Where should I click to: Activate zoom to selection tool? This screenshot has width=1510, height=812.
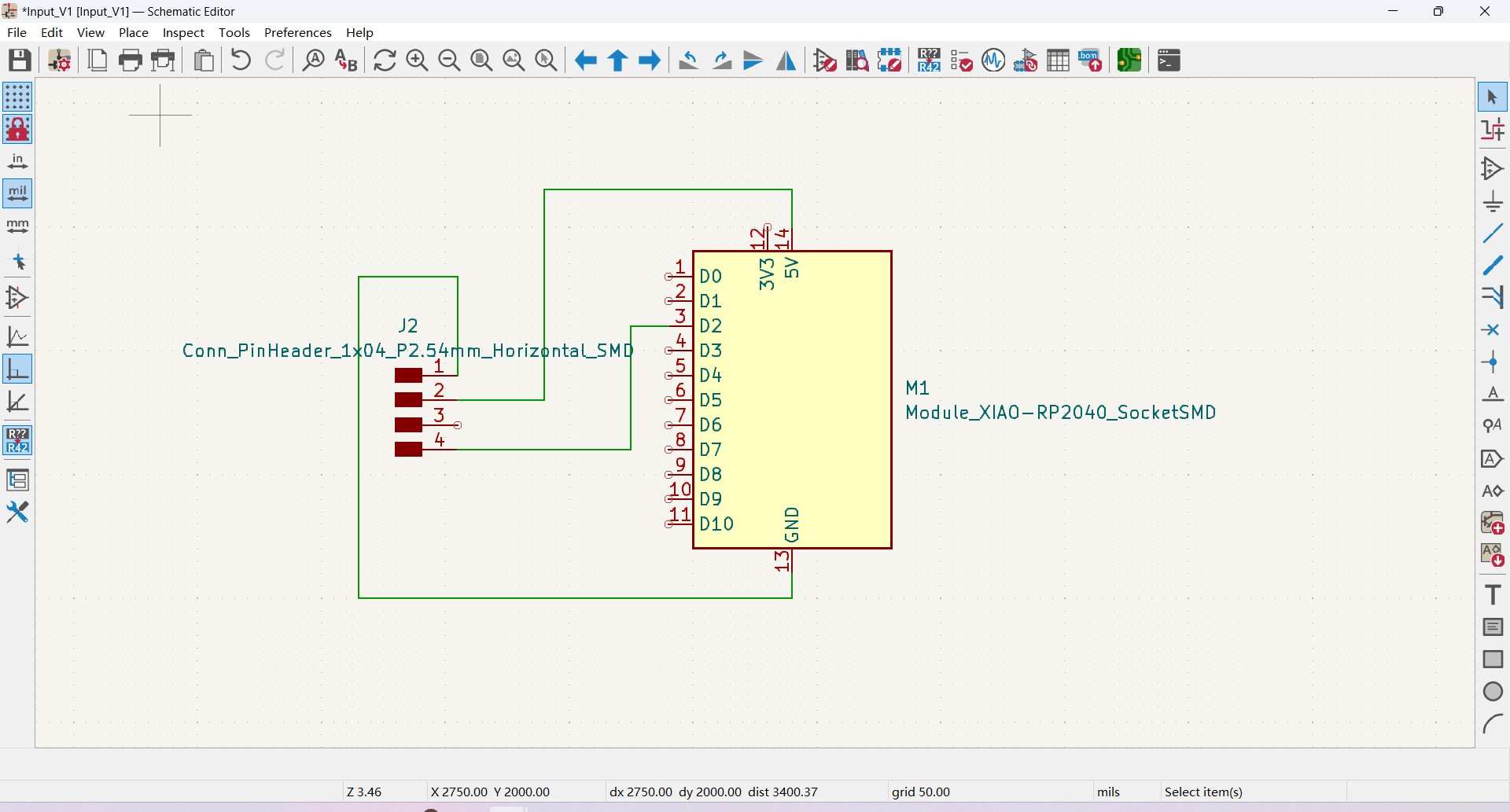546,61
